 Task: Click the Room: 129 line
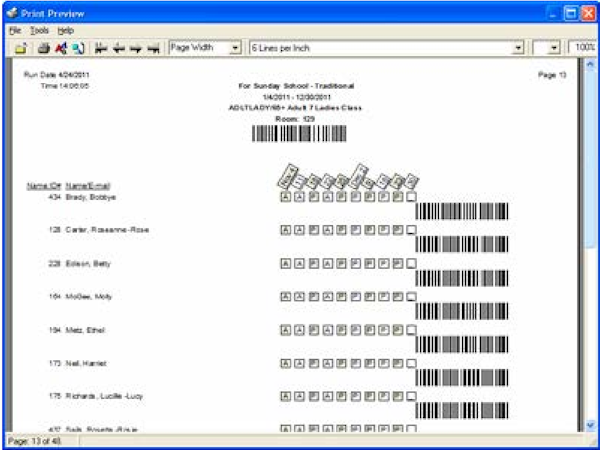295,119
